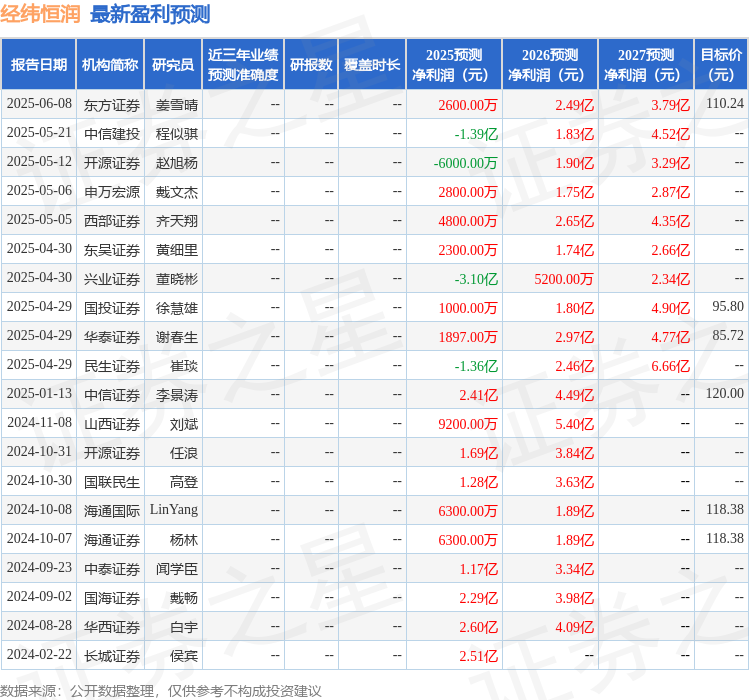Click the 最新盈利预测 heading text

(x=150, y=14)
